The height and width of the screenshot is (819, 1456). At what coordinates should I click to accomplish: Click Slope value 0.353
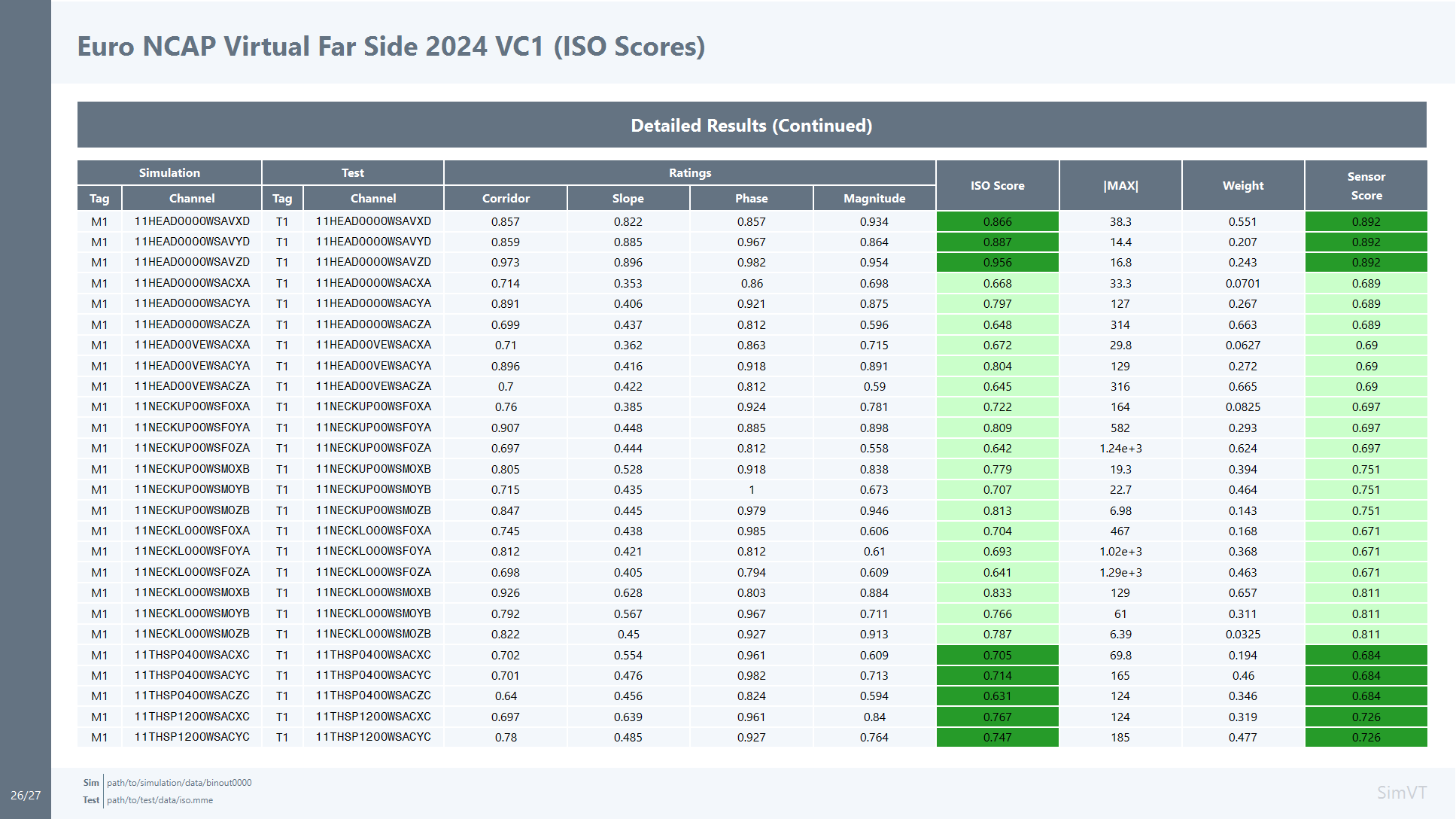click(x=628, y=283)
